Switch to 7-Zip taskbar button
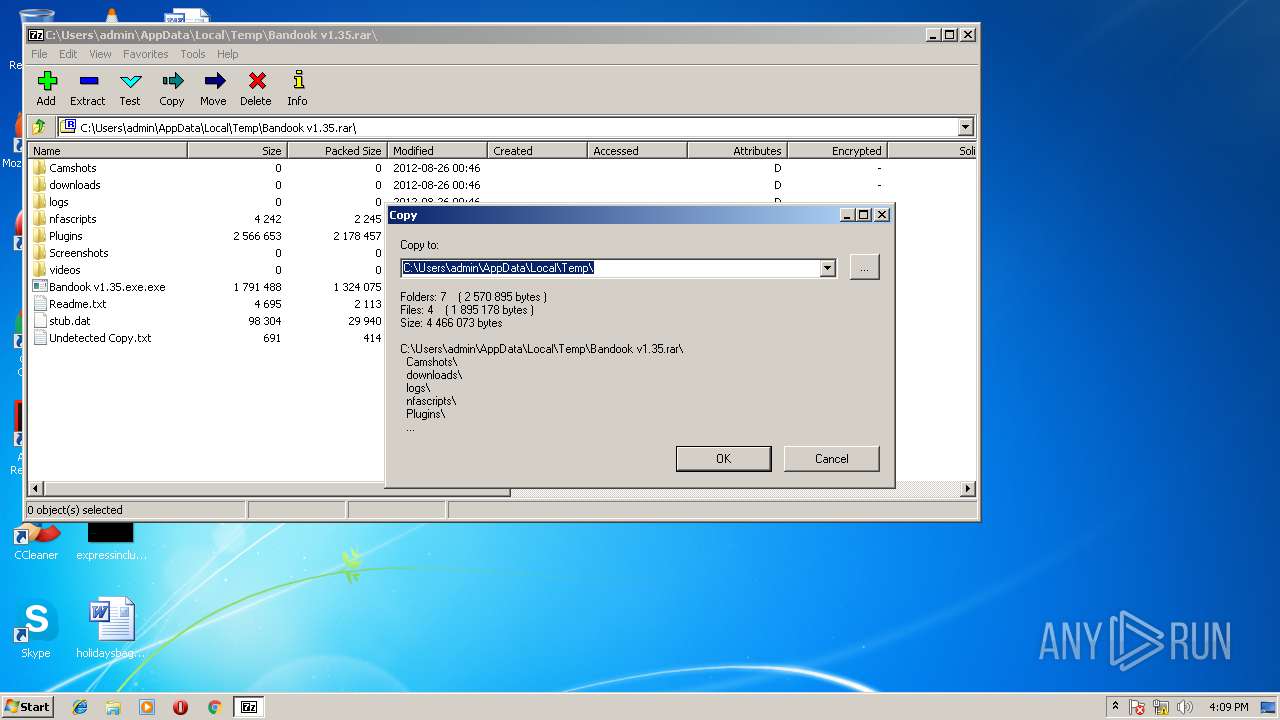 tap(249, 707)
